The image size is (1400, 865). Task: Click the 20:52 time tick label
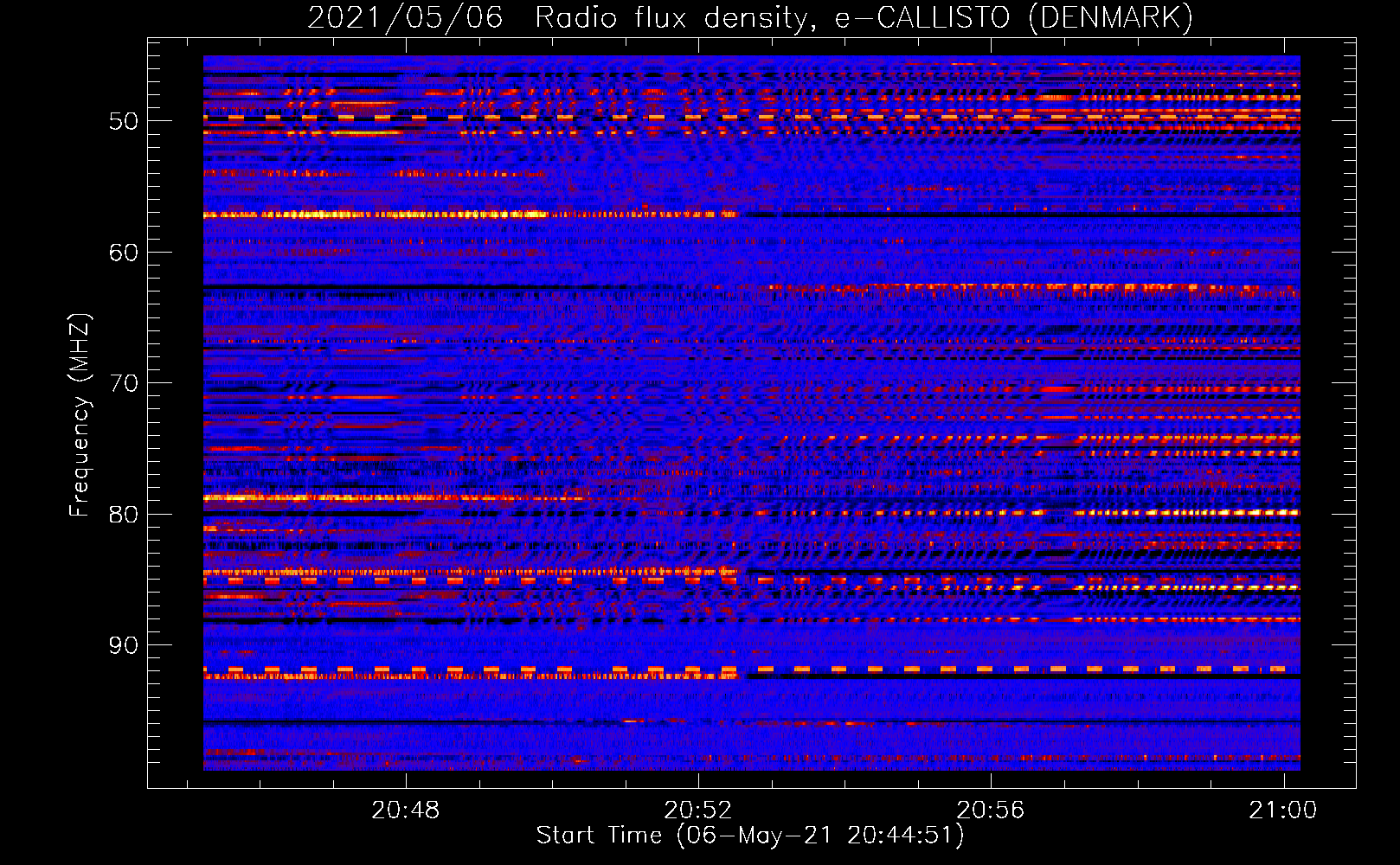click(x=698, y=810)
